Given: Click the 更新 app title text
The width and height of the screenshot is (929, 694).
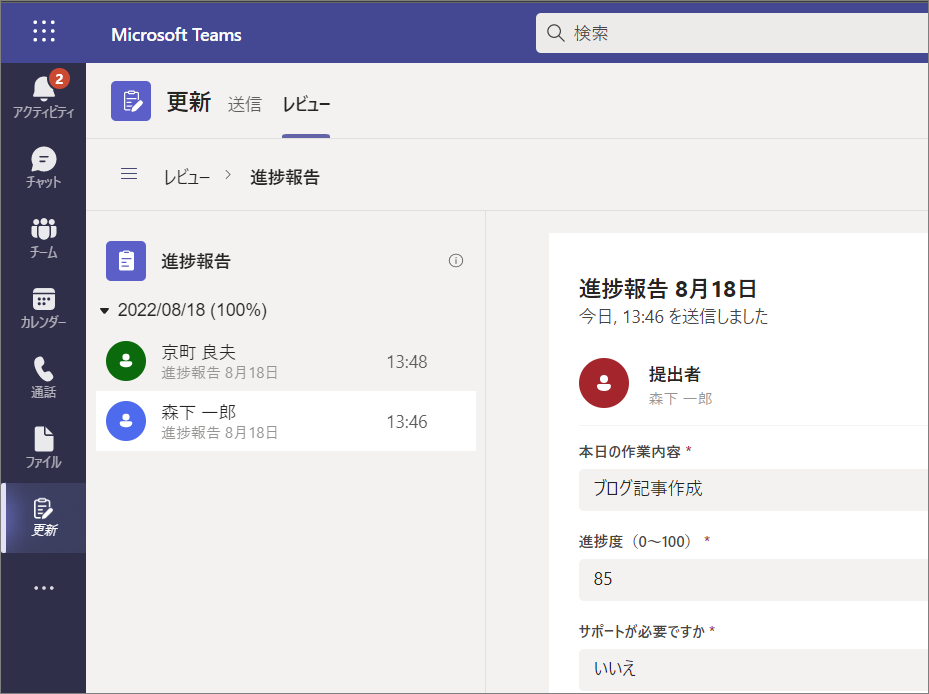Looking at the screenshot, I should 189,102.
